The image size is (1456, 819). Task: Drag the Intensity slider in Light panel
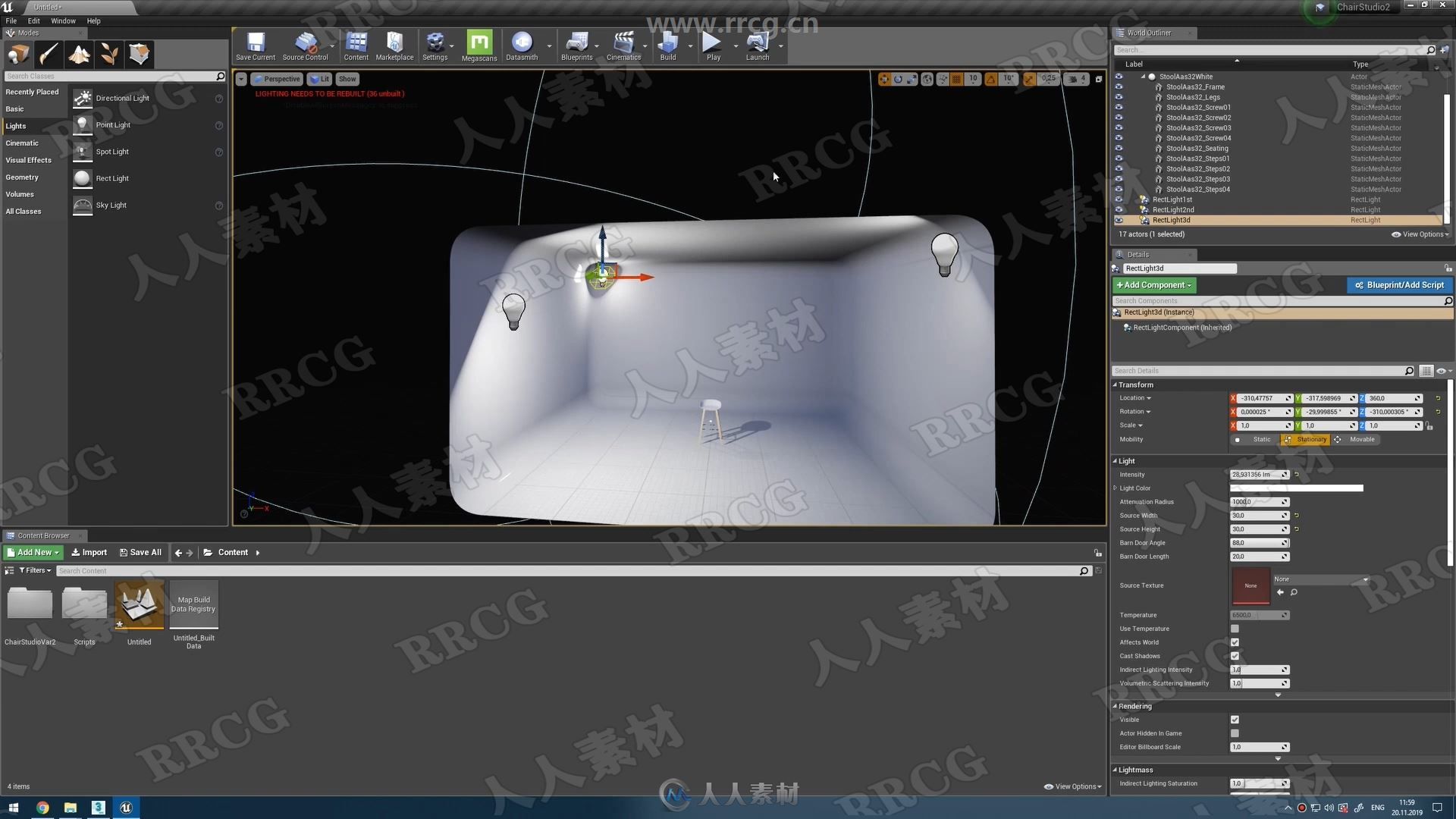pyautogui.click(x=1257, y=474)
